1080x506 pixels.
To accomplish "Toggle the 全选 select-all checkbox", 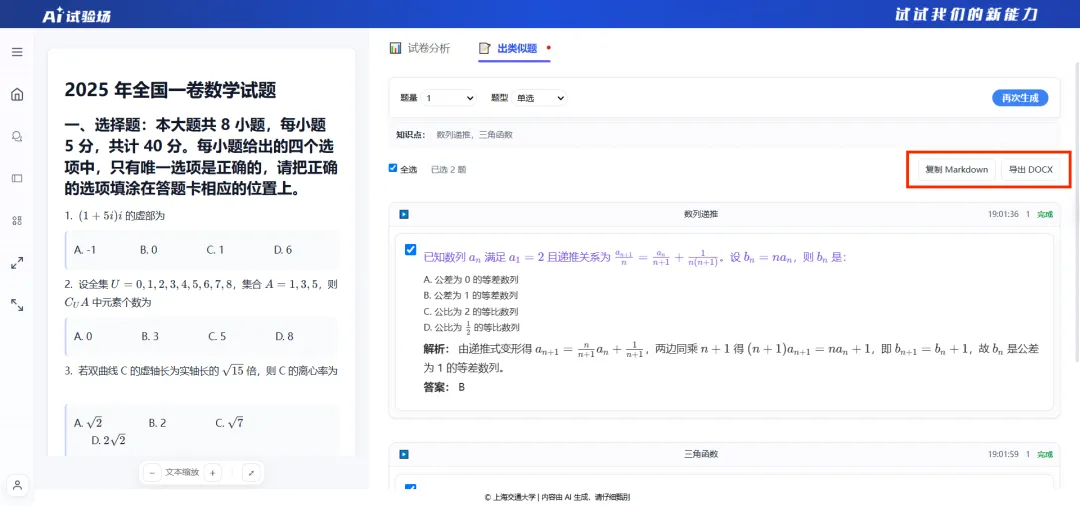I will tap(393, 168).
